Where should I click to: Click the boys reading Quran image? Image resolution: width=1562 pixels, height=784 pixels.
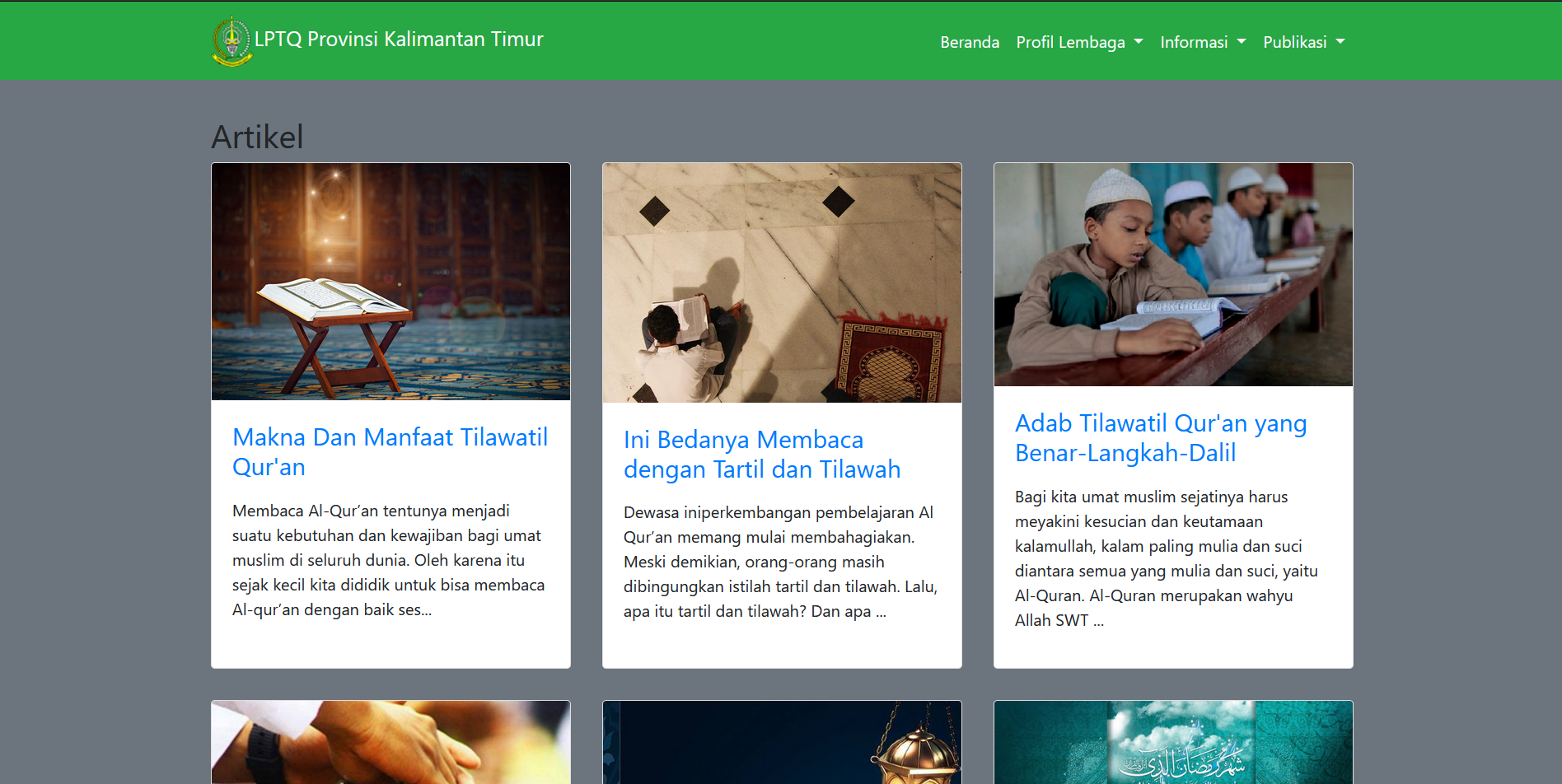(x=1173, y=274)
